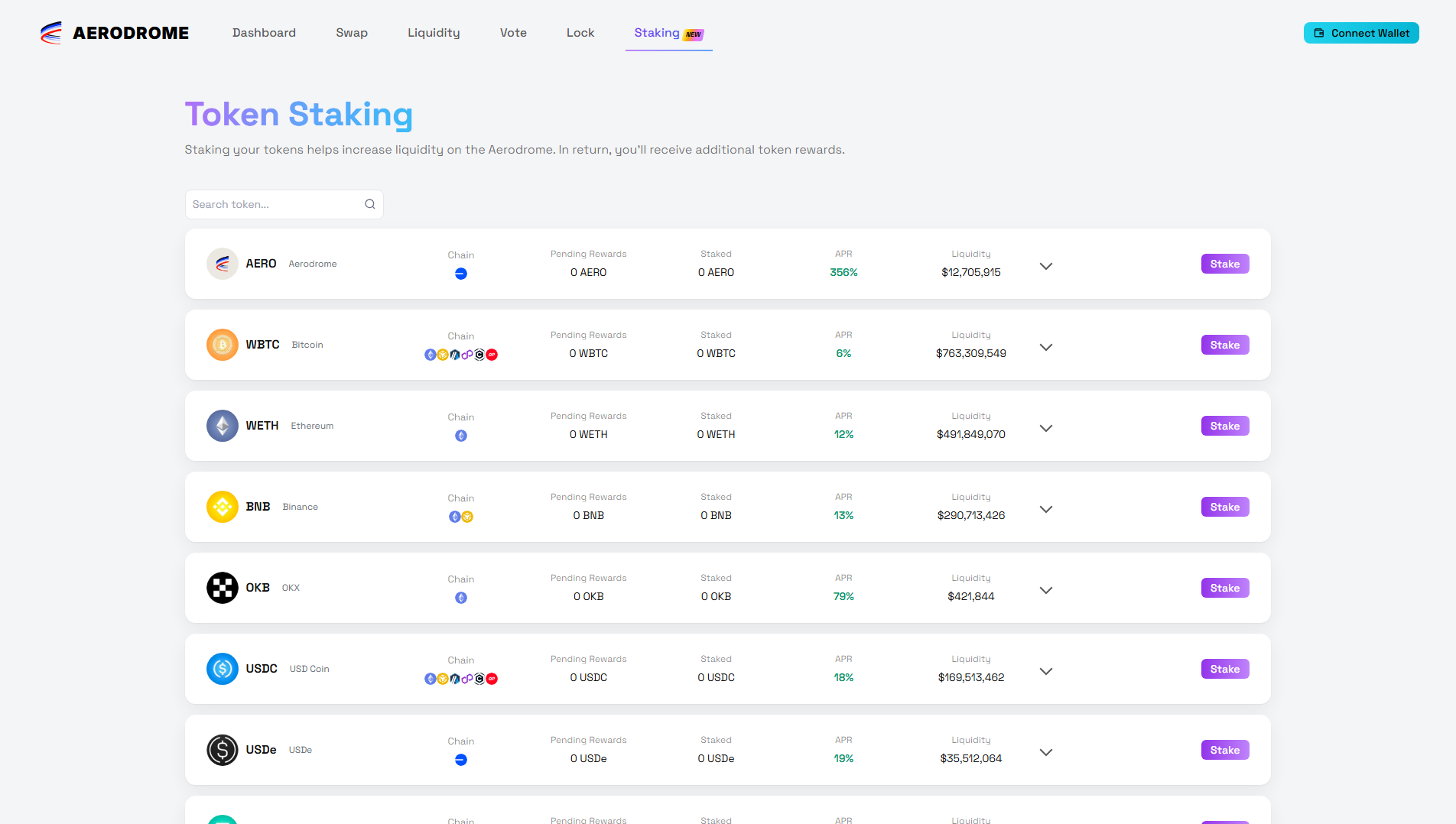Click the Aerodrome logo in the header
The image size is (1456, 824).
click(115, 33)
